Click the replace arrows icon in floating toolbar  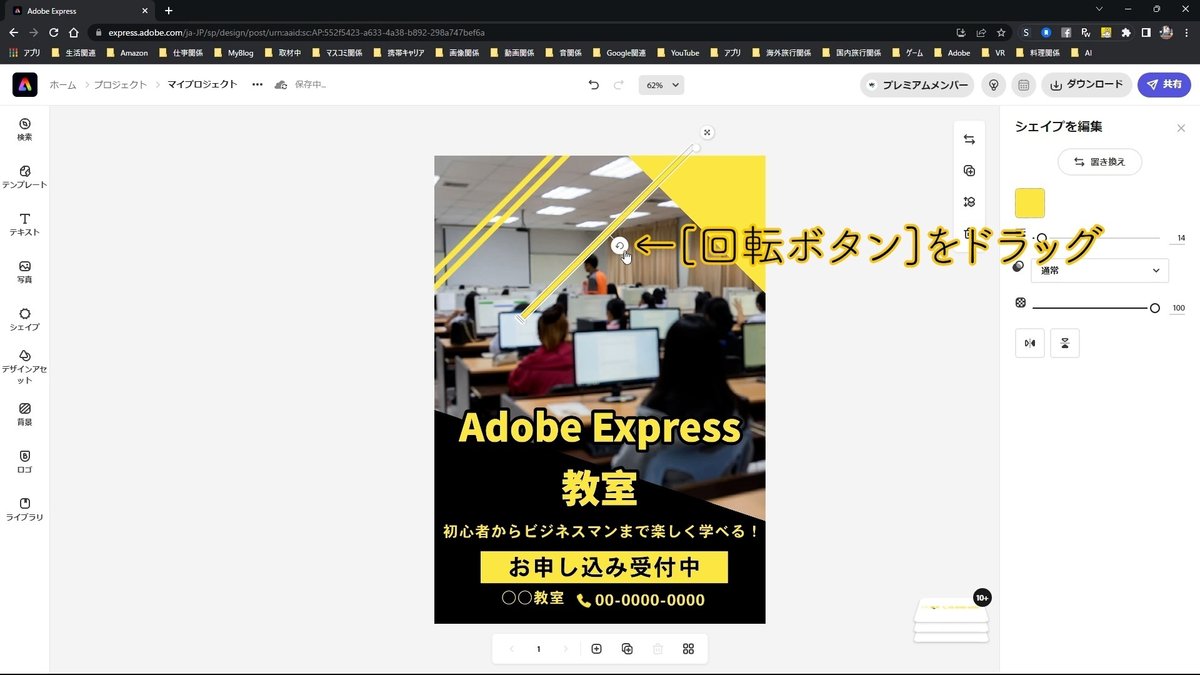pos(969,139)
